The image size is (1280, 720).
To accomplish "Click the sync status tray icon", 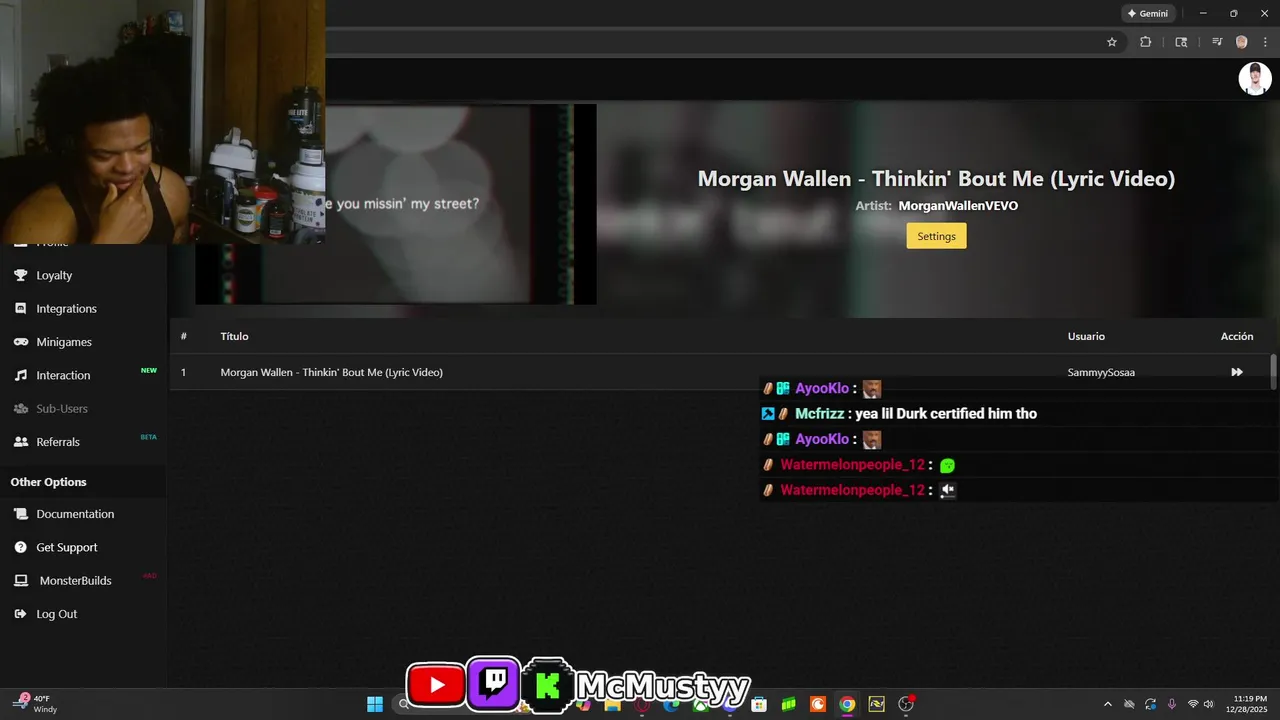I will (1151, 704).
